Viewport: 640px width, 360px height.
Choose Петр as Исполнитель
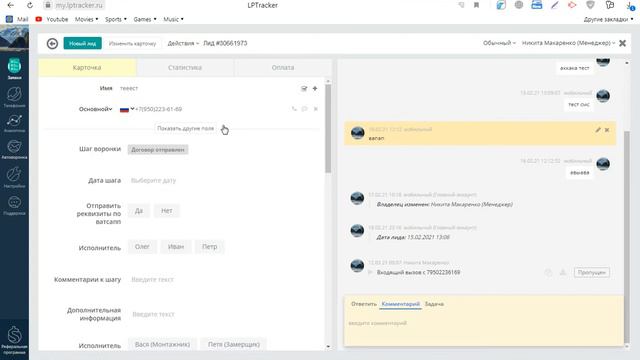(210, 247)
